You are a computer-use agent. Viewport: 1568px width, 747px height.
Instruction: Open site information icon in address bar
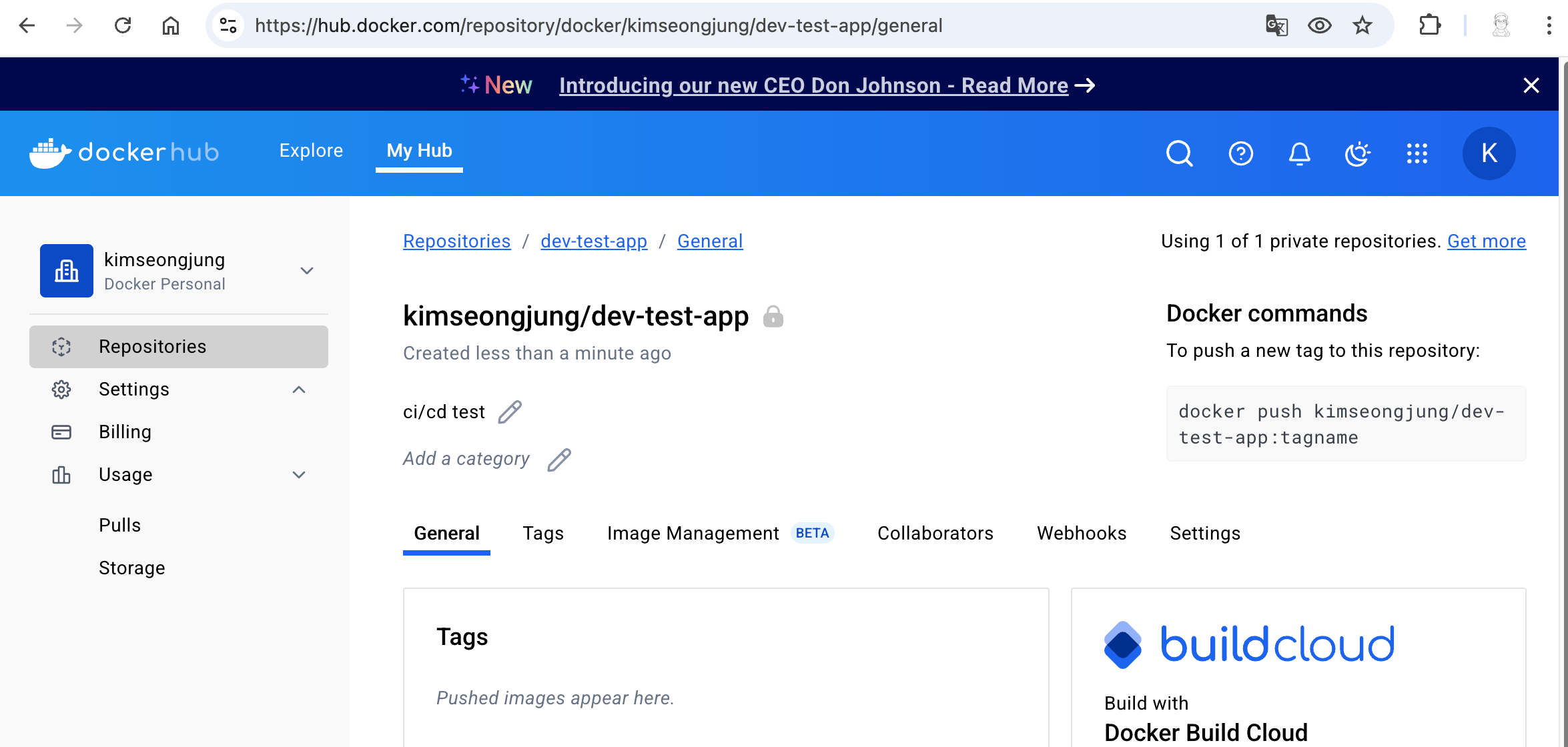pyautogui.click(x=228, y=26)
